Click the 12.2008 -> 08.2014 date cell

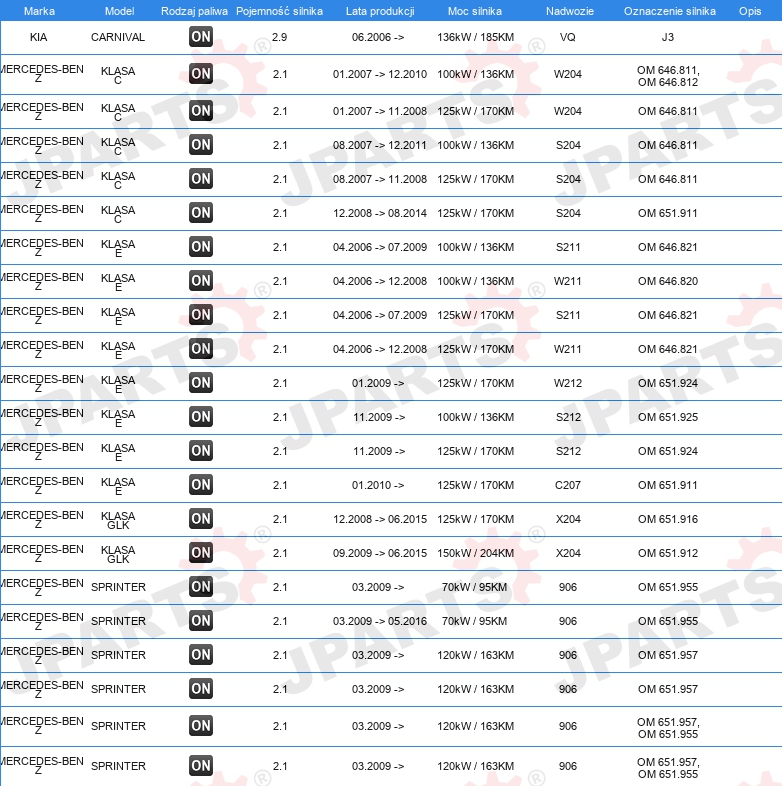(379, 214)
